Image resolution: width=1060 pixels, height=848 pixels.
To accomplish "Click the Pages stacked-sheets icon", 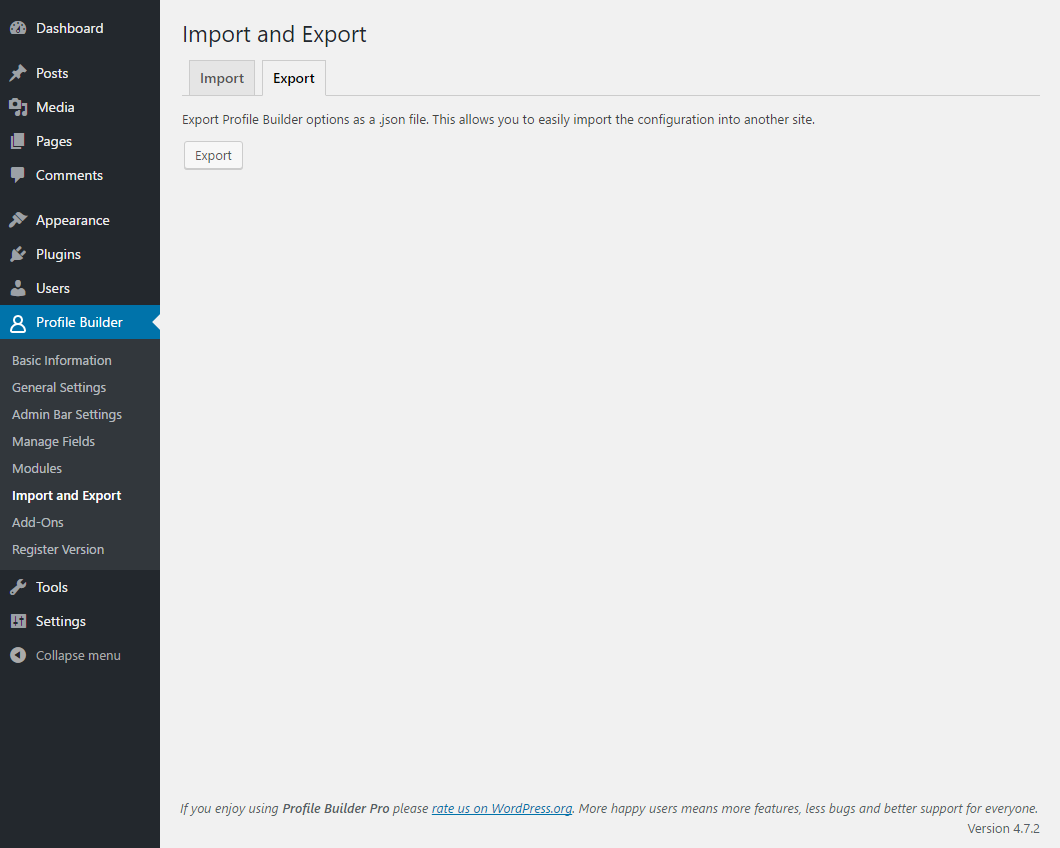I will pos(18,141).
